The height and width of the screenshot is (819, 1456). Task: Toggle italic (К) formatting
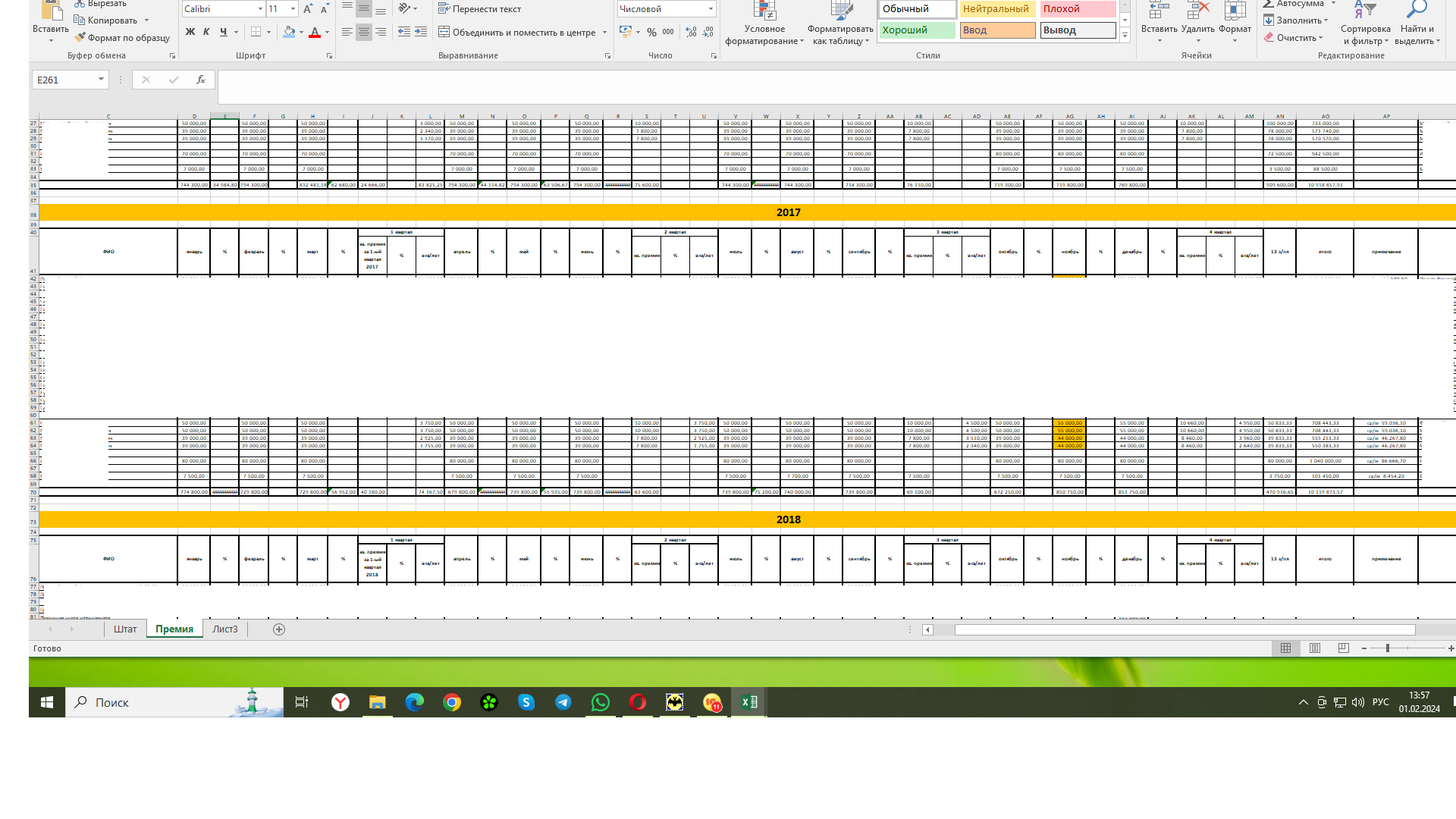tap(206, 32)
